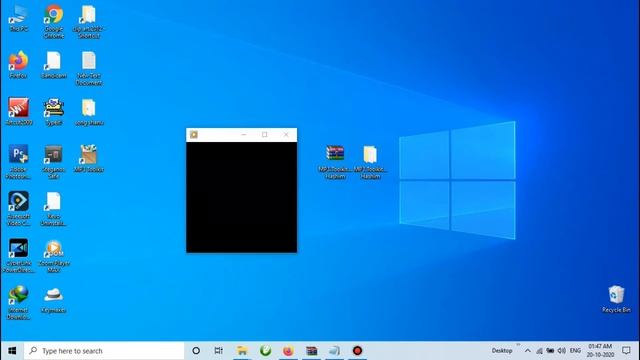Screen dimensions: 640x360
Task: Select the shortcut folder in the top row
Action: (x=89, y=21)
